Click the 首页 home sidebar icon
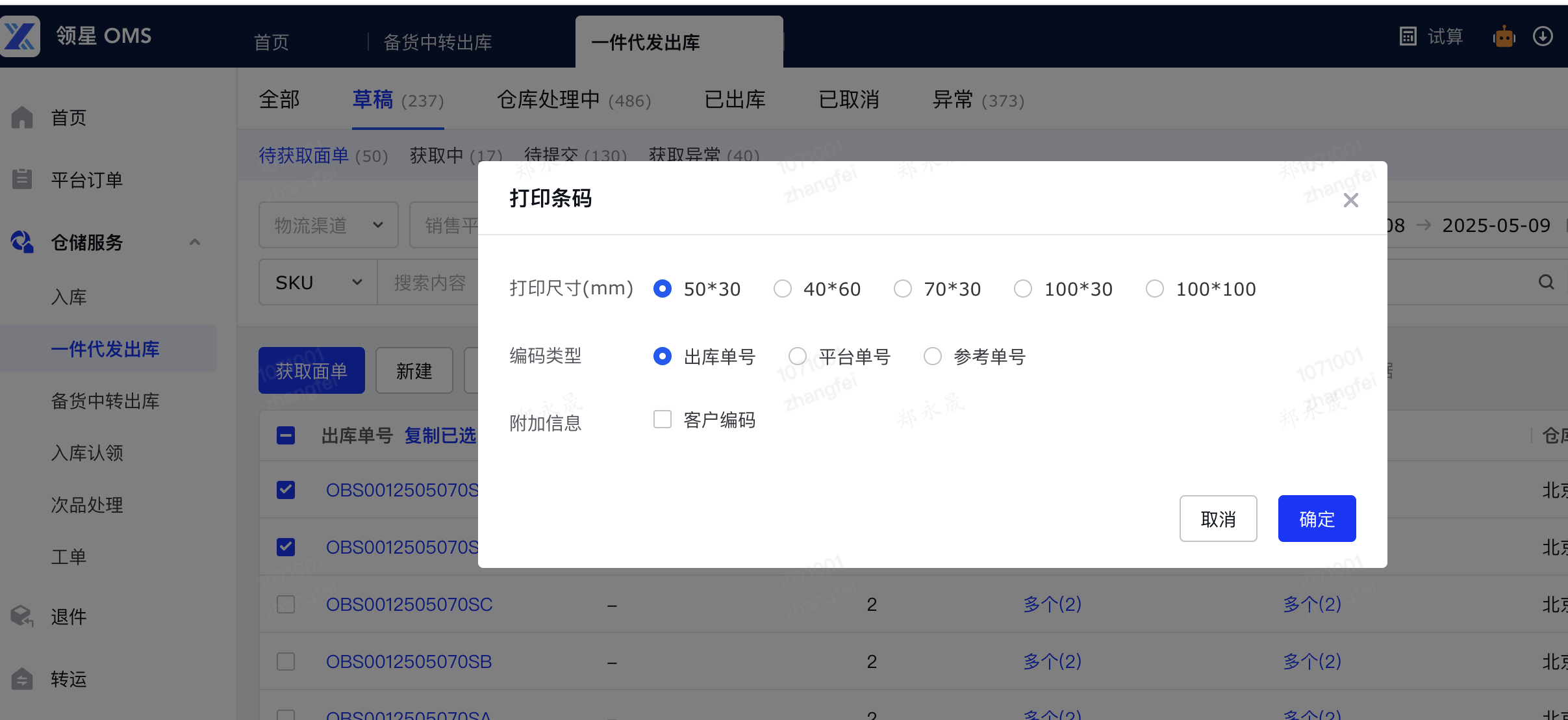The width and height of the screenshot is (1568, 720). 22,117
